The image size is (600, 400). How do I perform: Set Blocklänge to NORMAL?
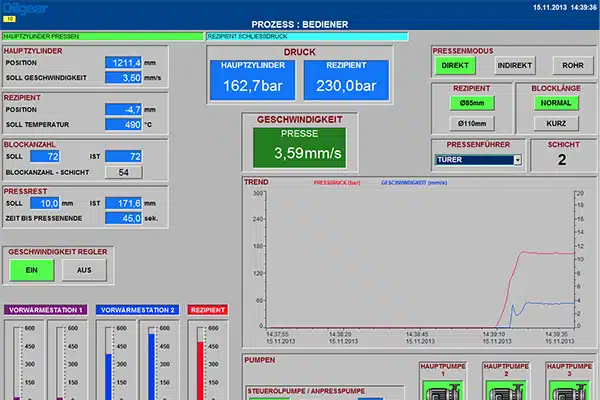556,103
